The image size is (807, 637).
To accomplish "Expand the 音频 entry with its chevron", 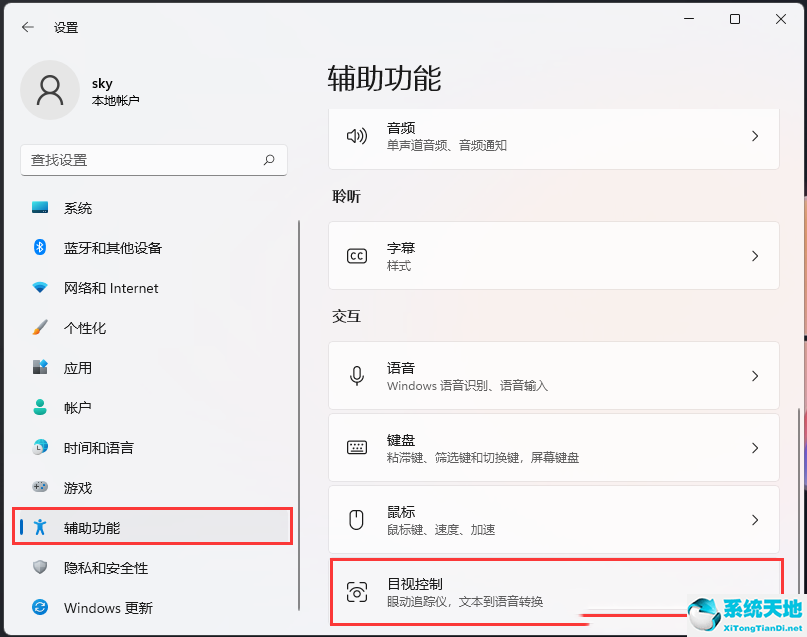I will (x=755, y=137).
